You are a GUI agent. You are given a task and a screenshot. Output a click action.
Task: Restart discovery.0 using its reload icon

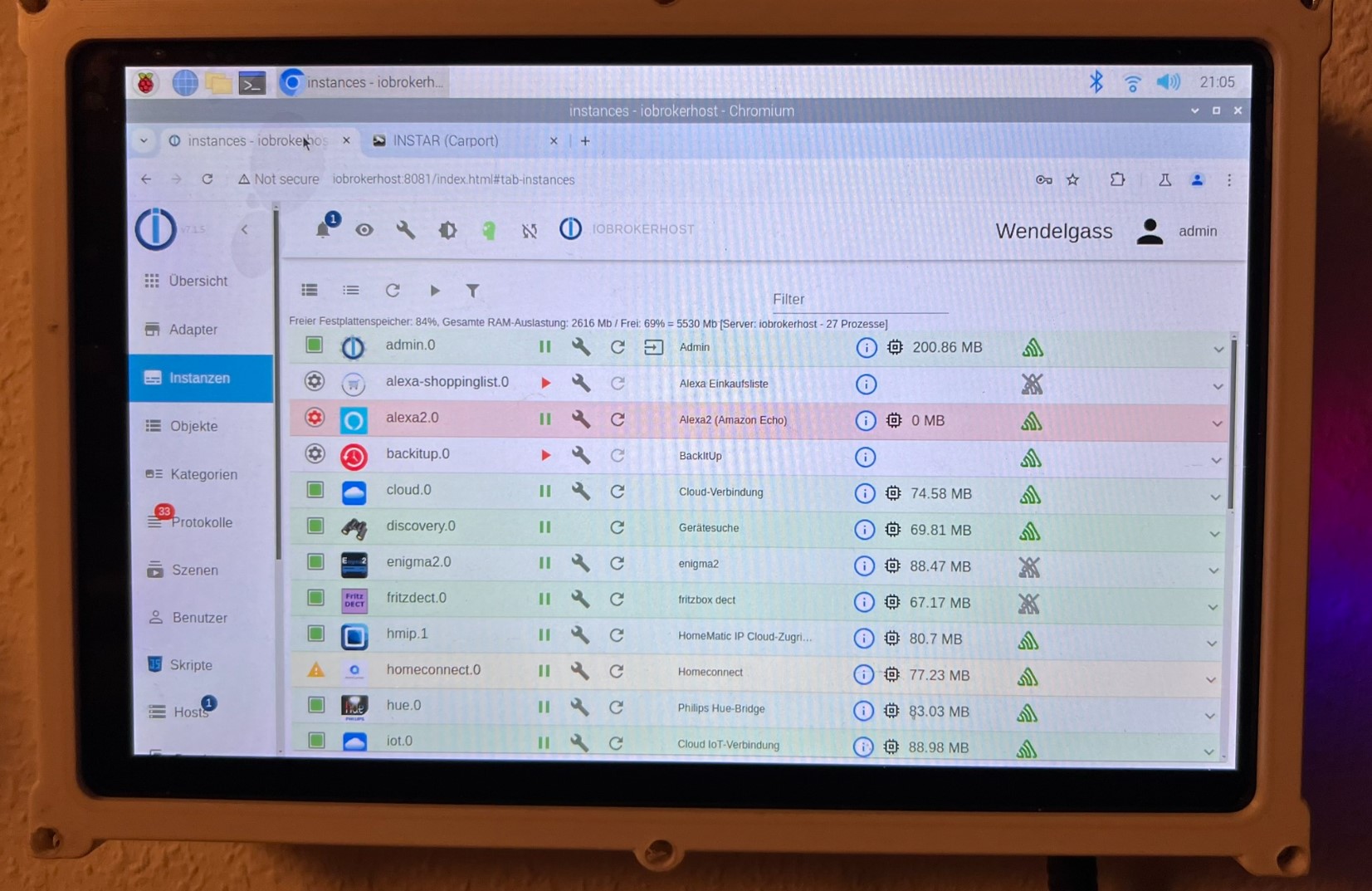pos(618,526)
